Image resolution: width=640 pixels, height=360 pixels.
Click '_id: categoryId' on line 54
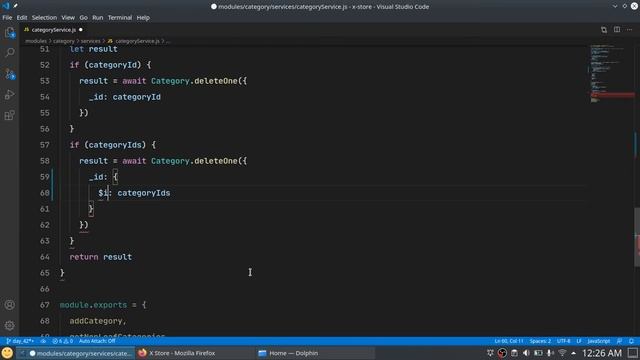tap(125, 97)
